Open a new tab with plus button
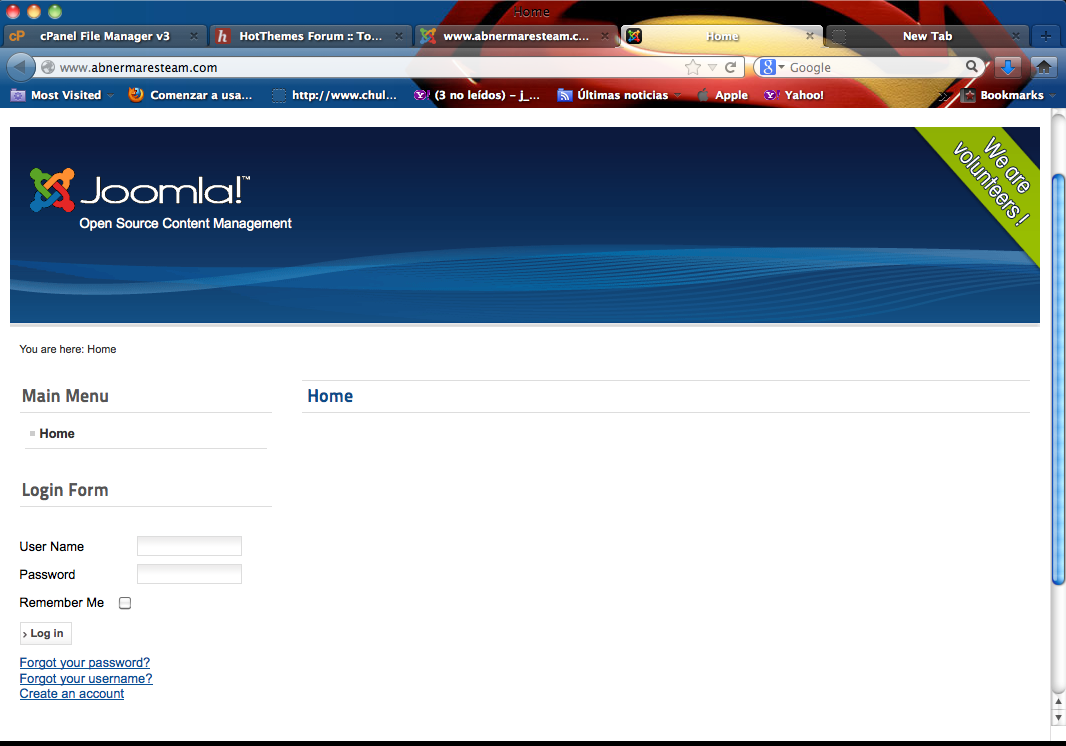 pos(1046,36)
